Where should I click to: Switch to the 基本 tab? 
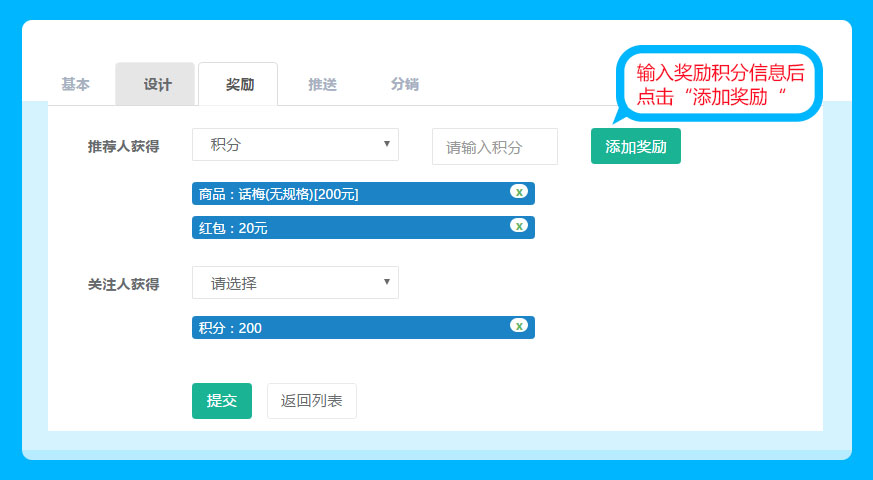coord(75,85)
